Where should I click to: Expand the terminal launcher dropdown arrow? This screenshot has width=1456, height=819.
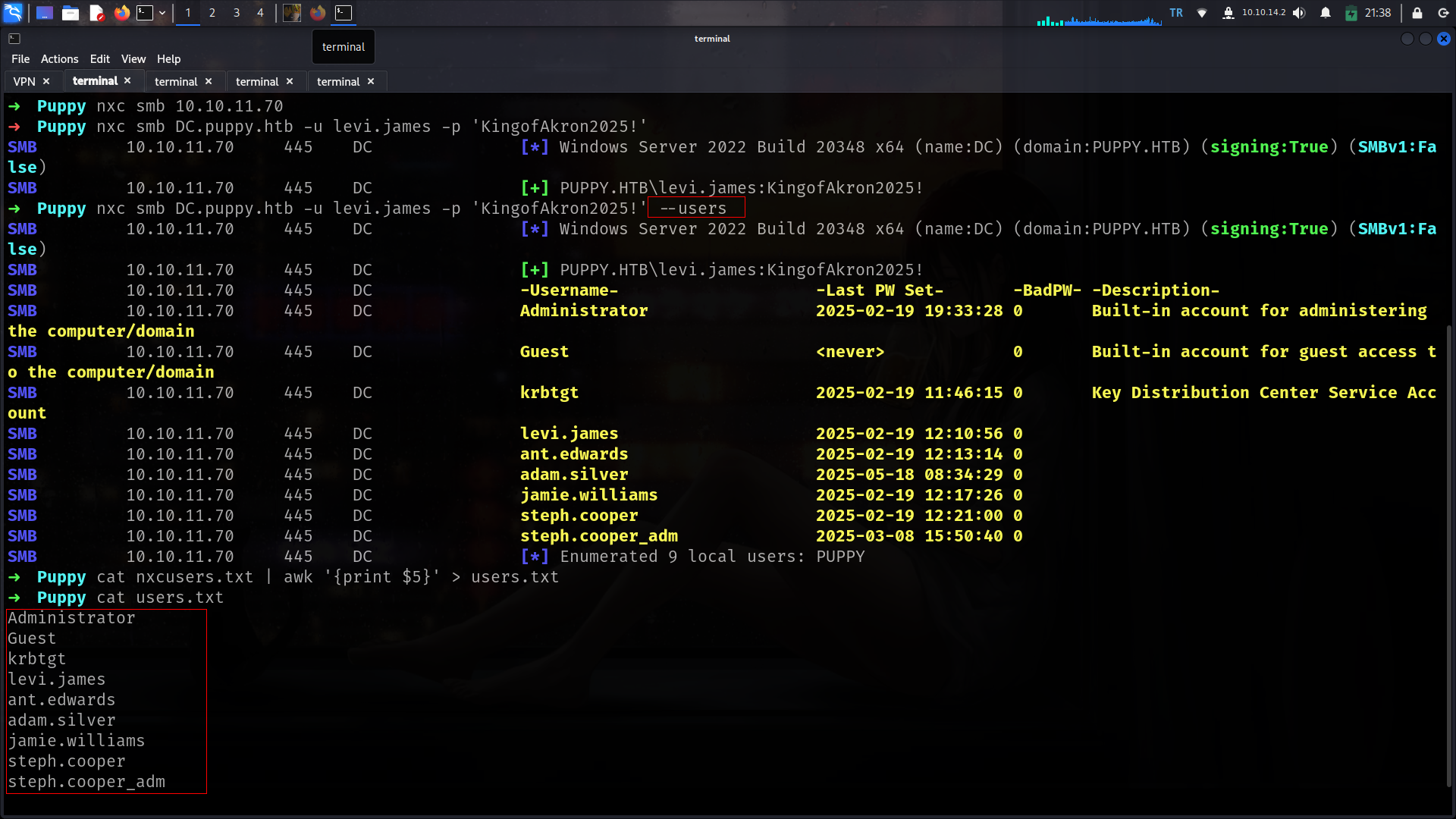[162, 13]
